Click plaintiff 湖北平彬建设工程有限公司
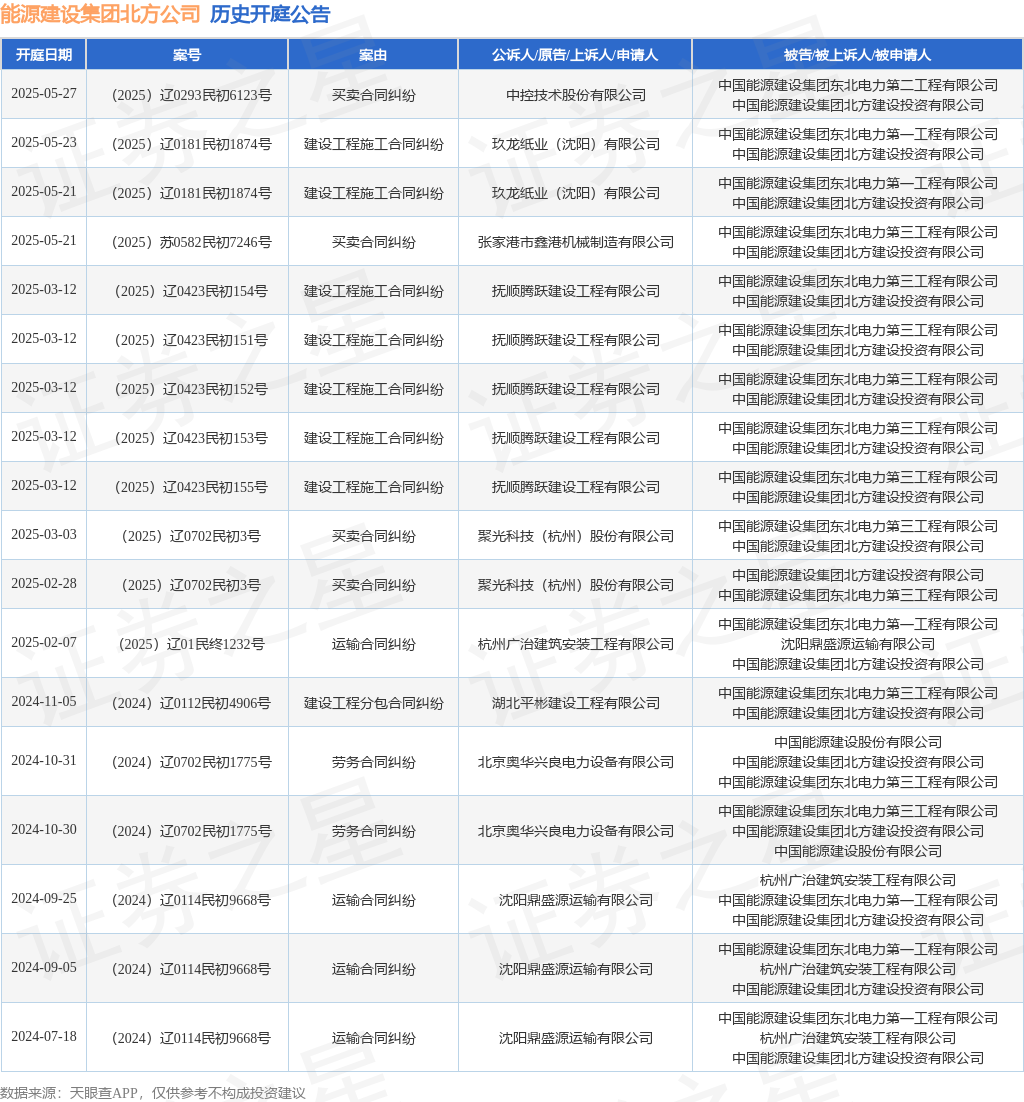1024x1102 pixels. pos(576,704)
